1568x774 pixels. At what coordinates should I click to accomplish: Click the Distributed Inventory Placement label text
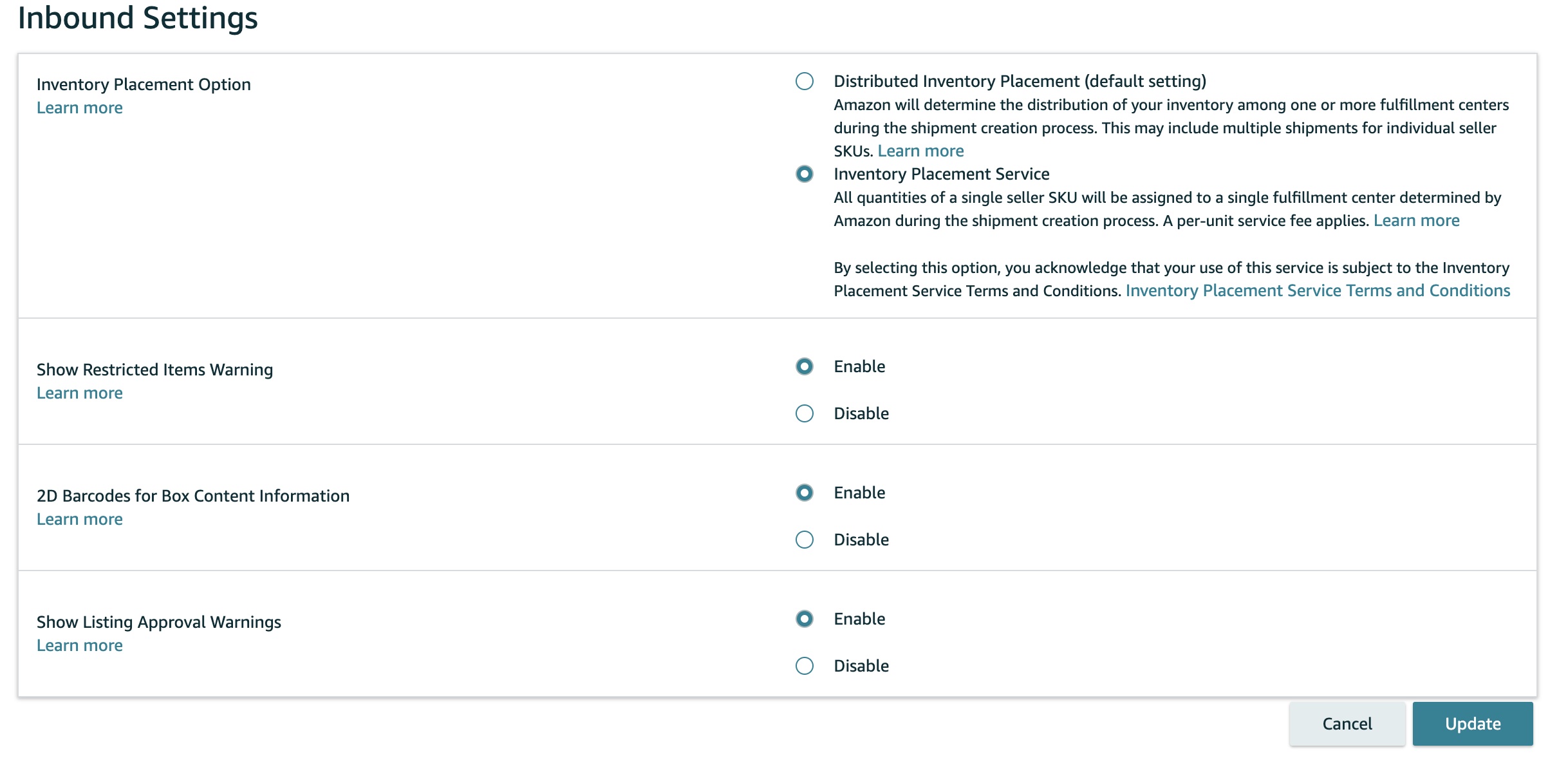click(x=1020, y=81)
